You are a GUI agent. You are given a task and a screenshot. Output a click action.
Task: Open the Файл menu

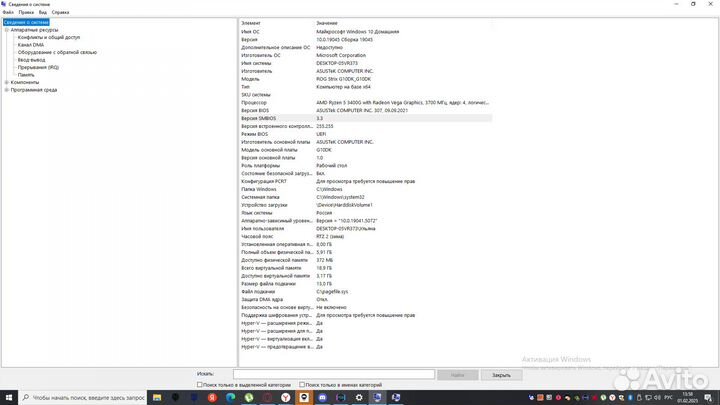[8, 12]
